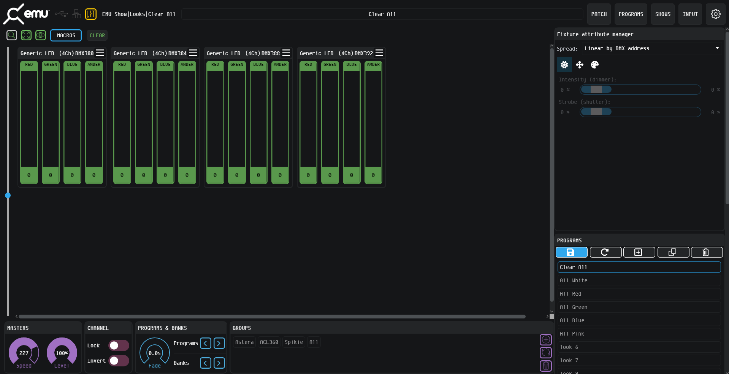The height and width of the screenshot is (374, 729).
Task: Open the Spread dropdown
Action: pos(651,48)
